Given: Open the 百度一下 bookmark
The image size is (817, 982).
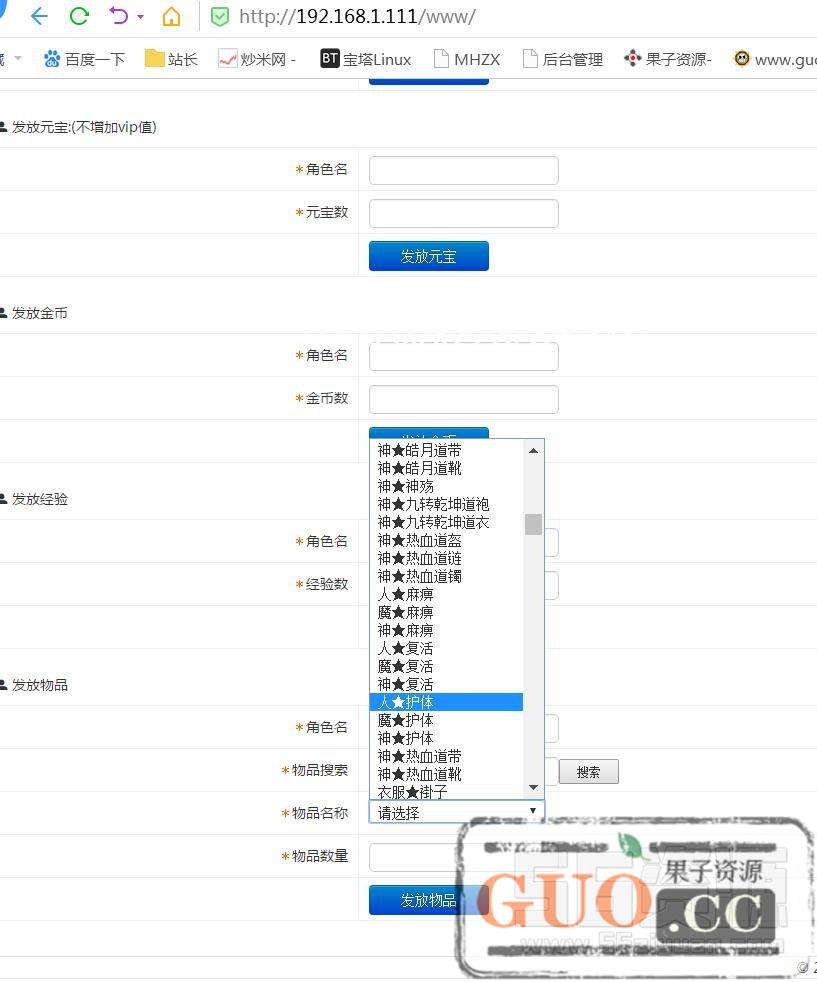Looking at the screenshot, I should coord(84,59).
